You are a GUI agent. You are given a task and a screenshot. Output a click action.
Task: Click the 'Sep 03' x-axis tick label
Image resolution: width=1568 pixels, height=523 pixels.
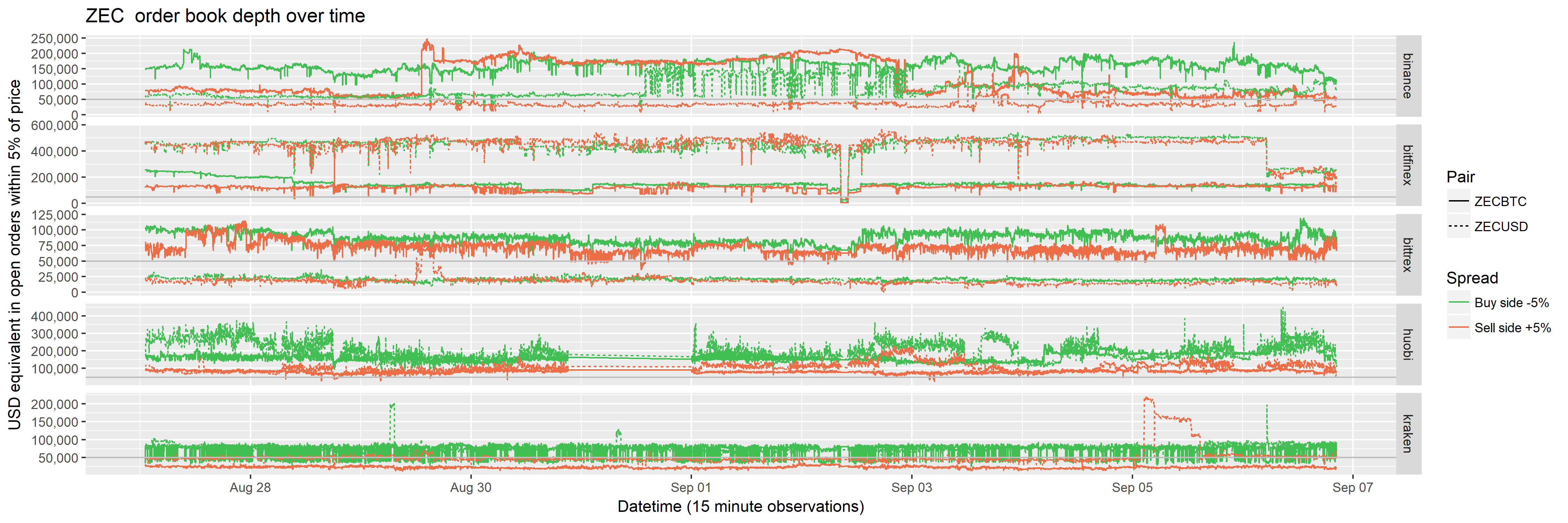pos(911,488)
